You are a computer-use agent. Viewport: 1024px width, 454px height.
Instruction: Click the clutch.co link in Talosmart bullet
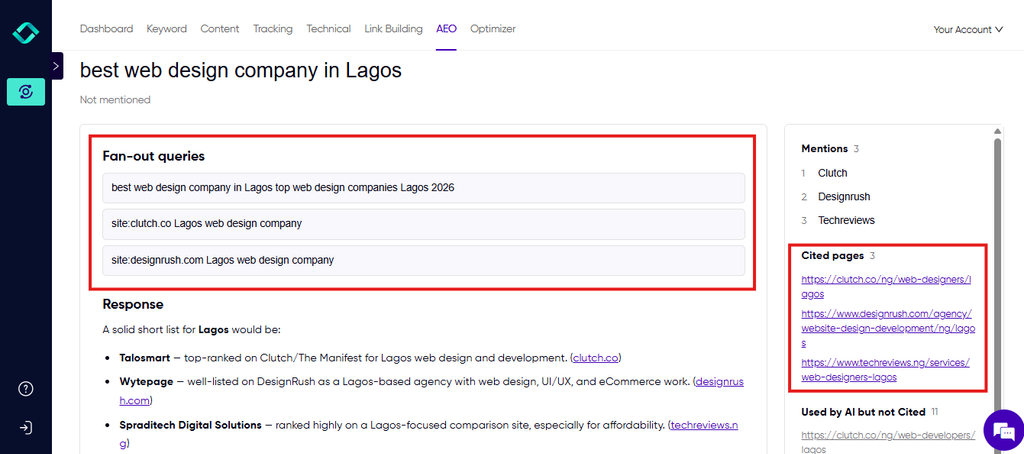pos(596,358)
